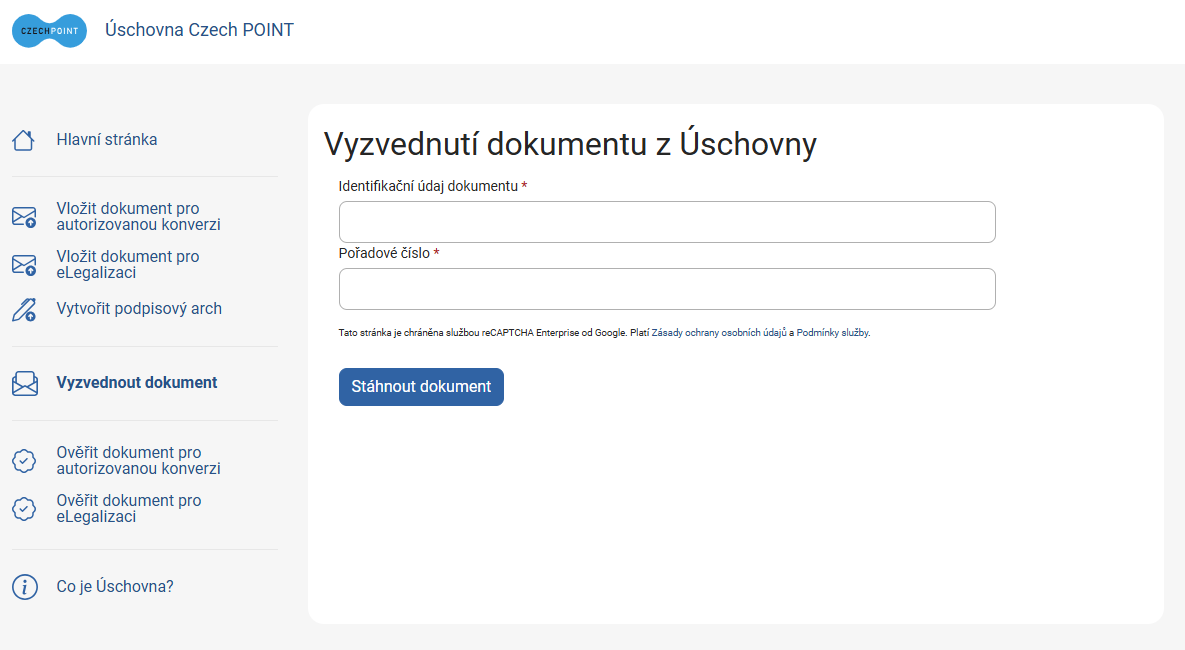The height and width of the screenshot is (650, 1185).
Task: Click check badge icon for eLegalizaci verification
Action: (24, 509)
